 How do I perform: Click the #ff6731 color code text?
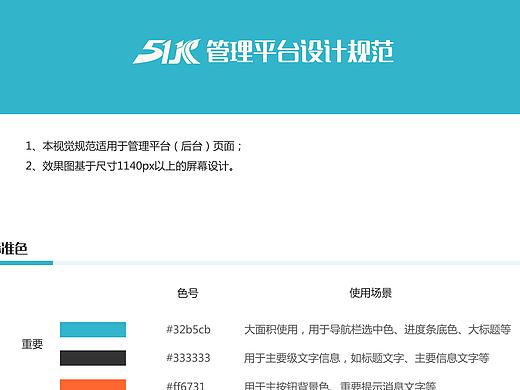point(185,386)
